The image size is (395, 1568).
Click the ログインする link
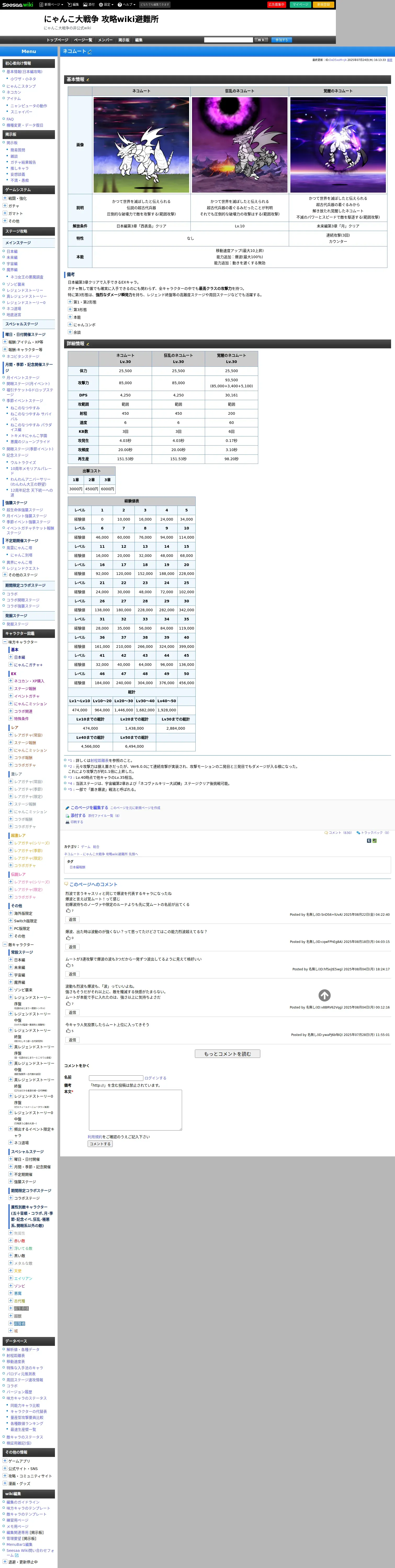(x=155, y=1078)
